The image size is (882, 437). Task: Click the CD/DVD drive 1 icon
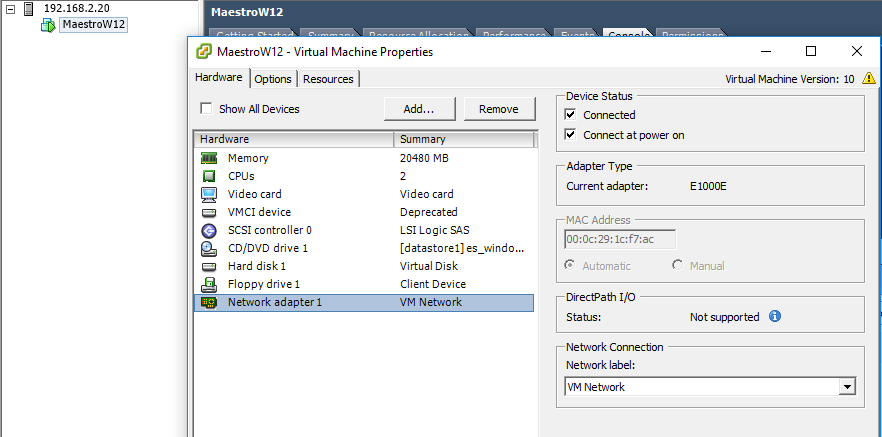209,248
